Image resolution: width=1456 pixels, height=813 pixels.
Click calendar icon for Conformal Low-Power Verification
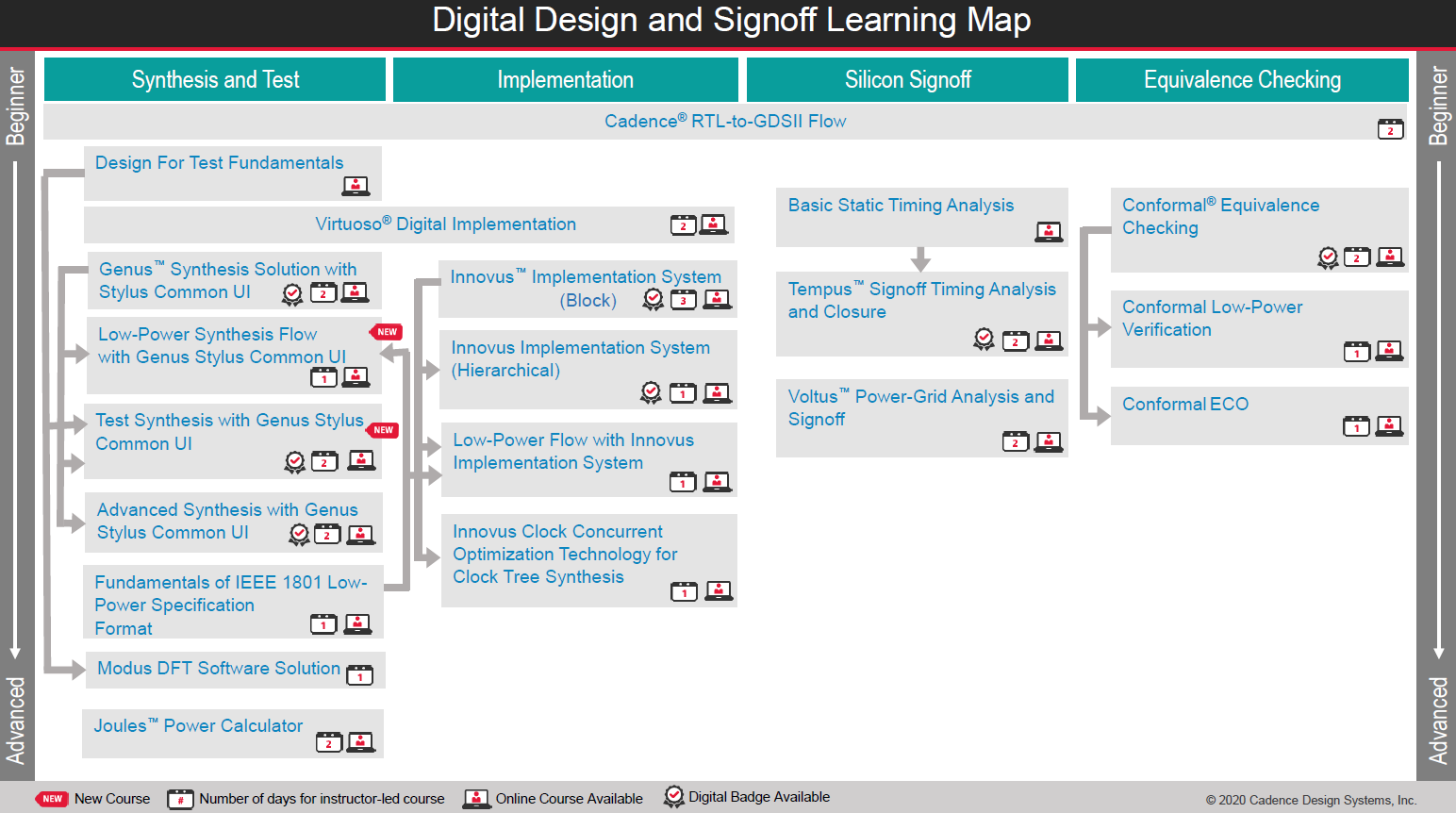[1357, 352]
